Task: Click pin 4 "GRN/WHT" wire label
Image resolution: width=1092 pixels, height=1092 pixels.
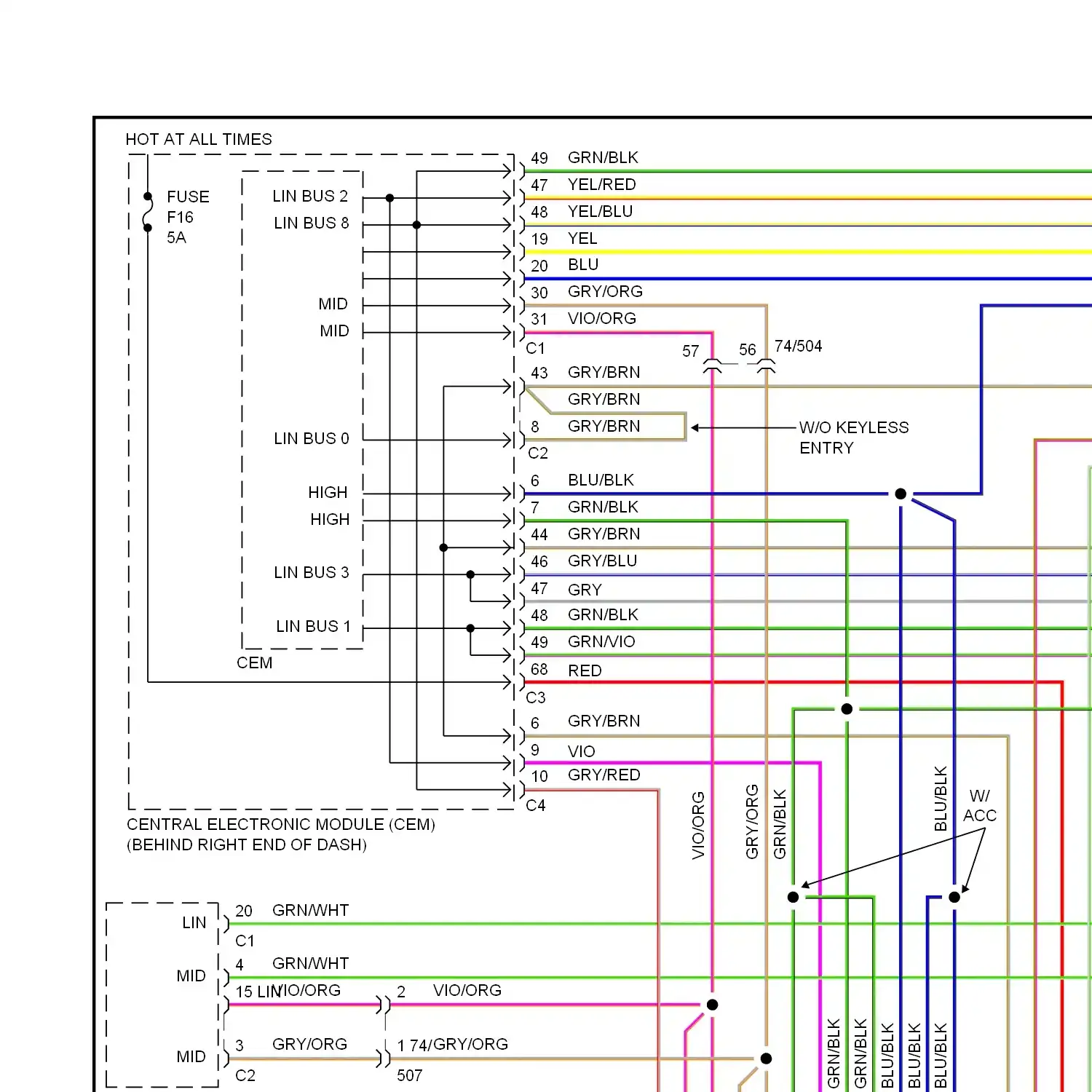Action: click(311, 963)
